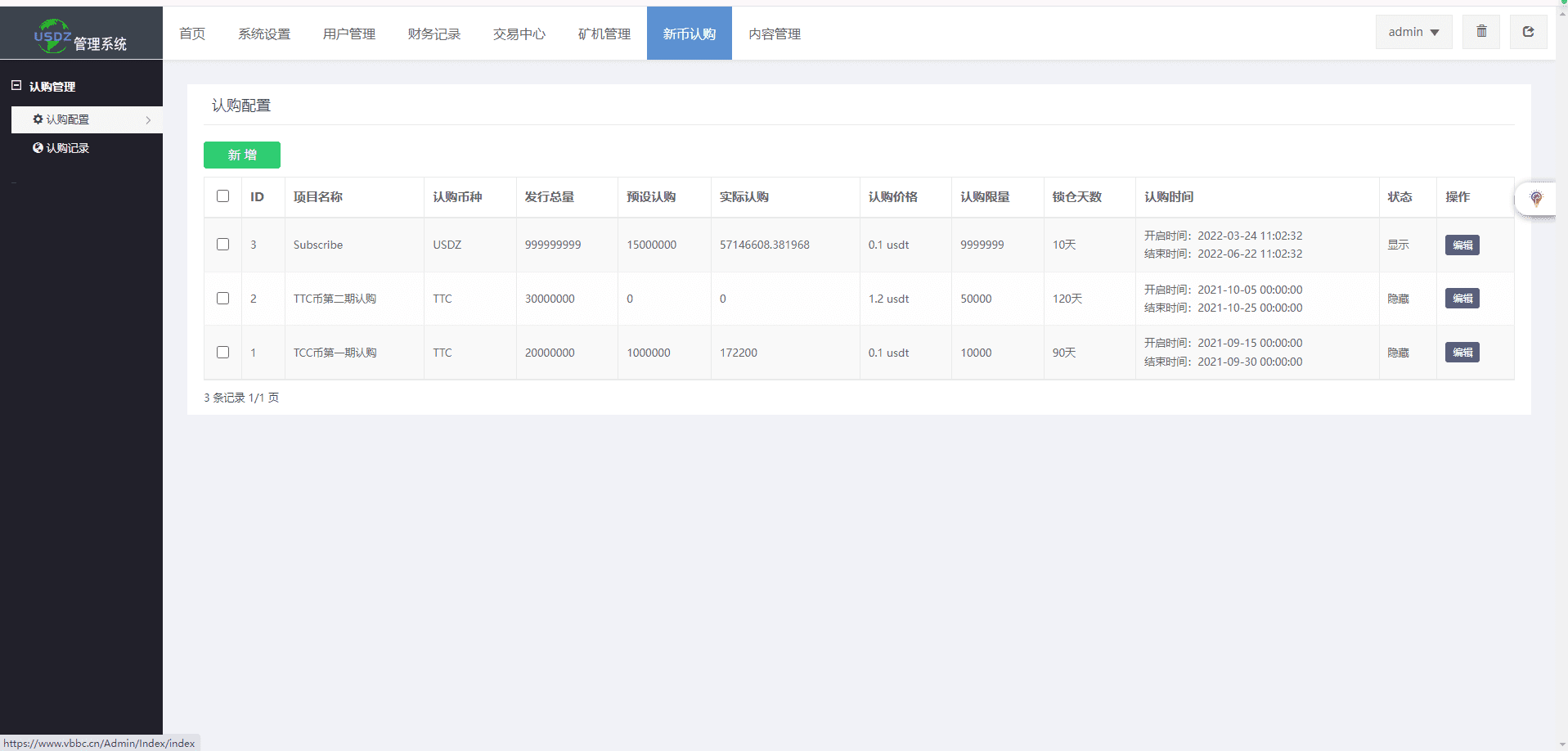Click the floating lightbulb widget icon
1568x751 pixels.
(1536, 198)
